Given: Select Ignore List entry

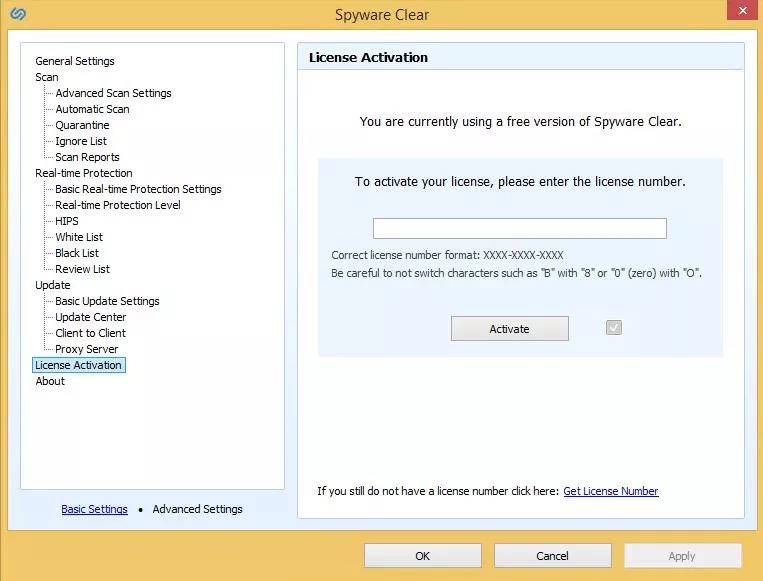Looking at the screenshot, I should pyautogui.click(x=81, y=141).
